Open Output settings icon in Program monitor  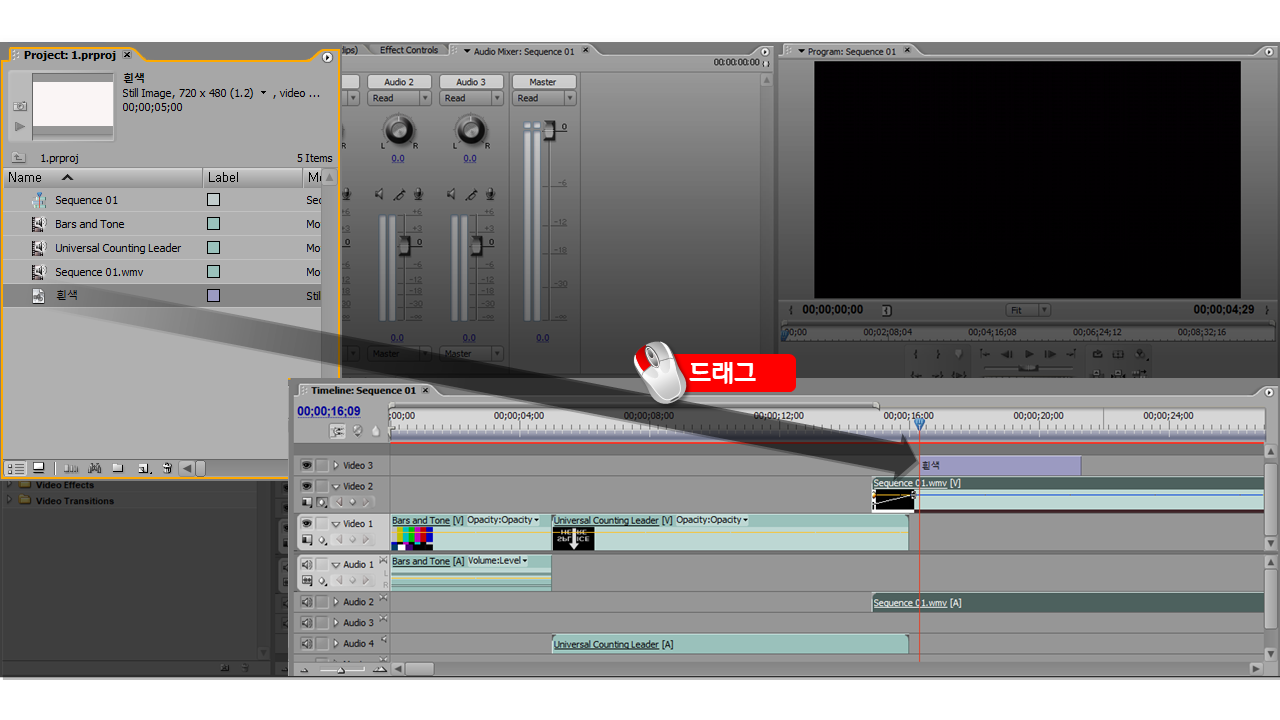click(1140, 354)
